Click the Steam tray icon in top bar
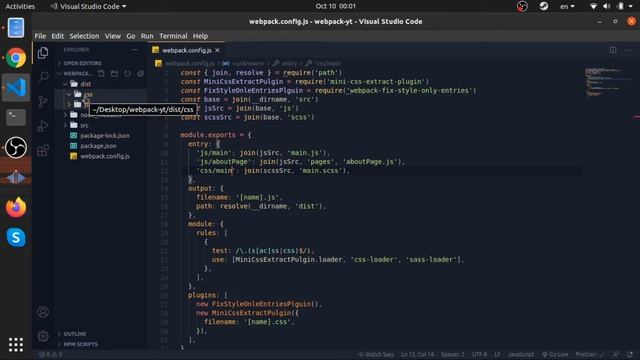 click(x=543, y=6)
